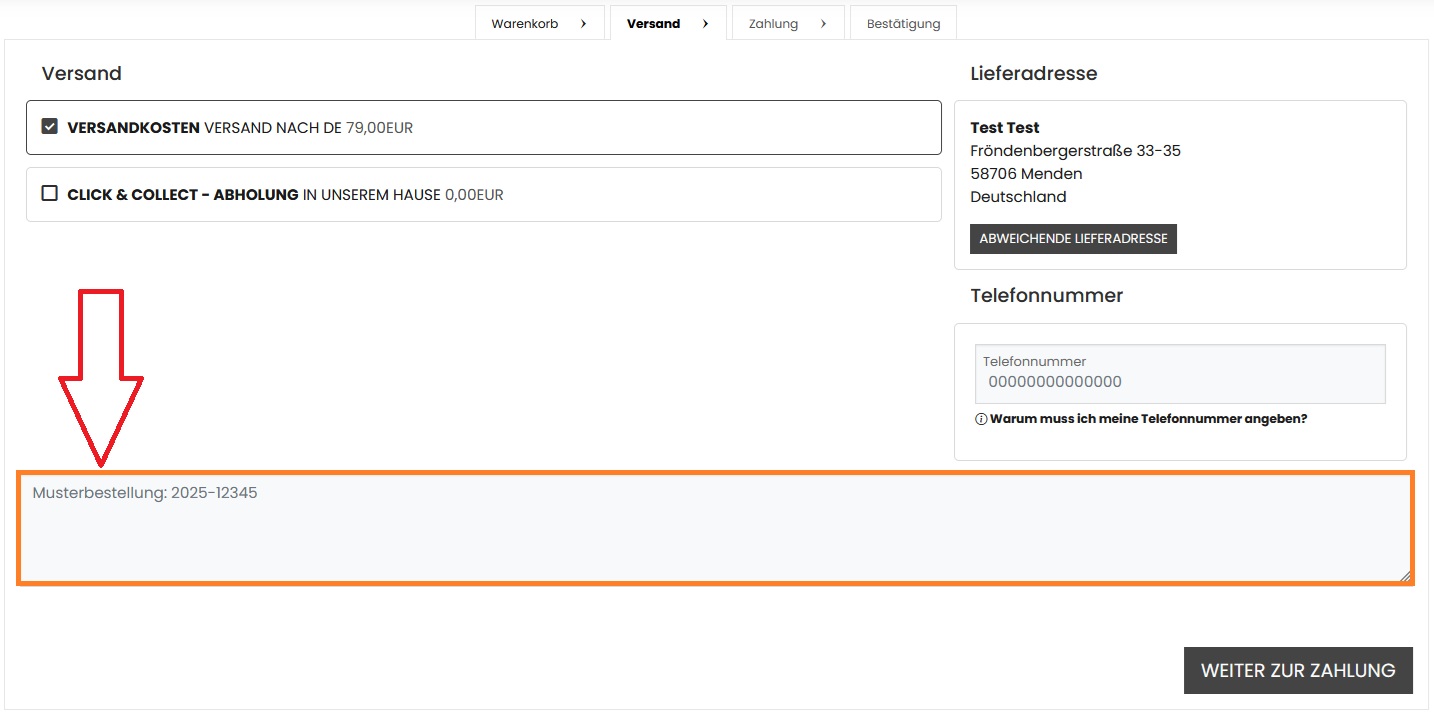Click the chevron arrow after Warenkorb
1434x715 pixels.
[584, 24]
